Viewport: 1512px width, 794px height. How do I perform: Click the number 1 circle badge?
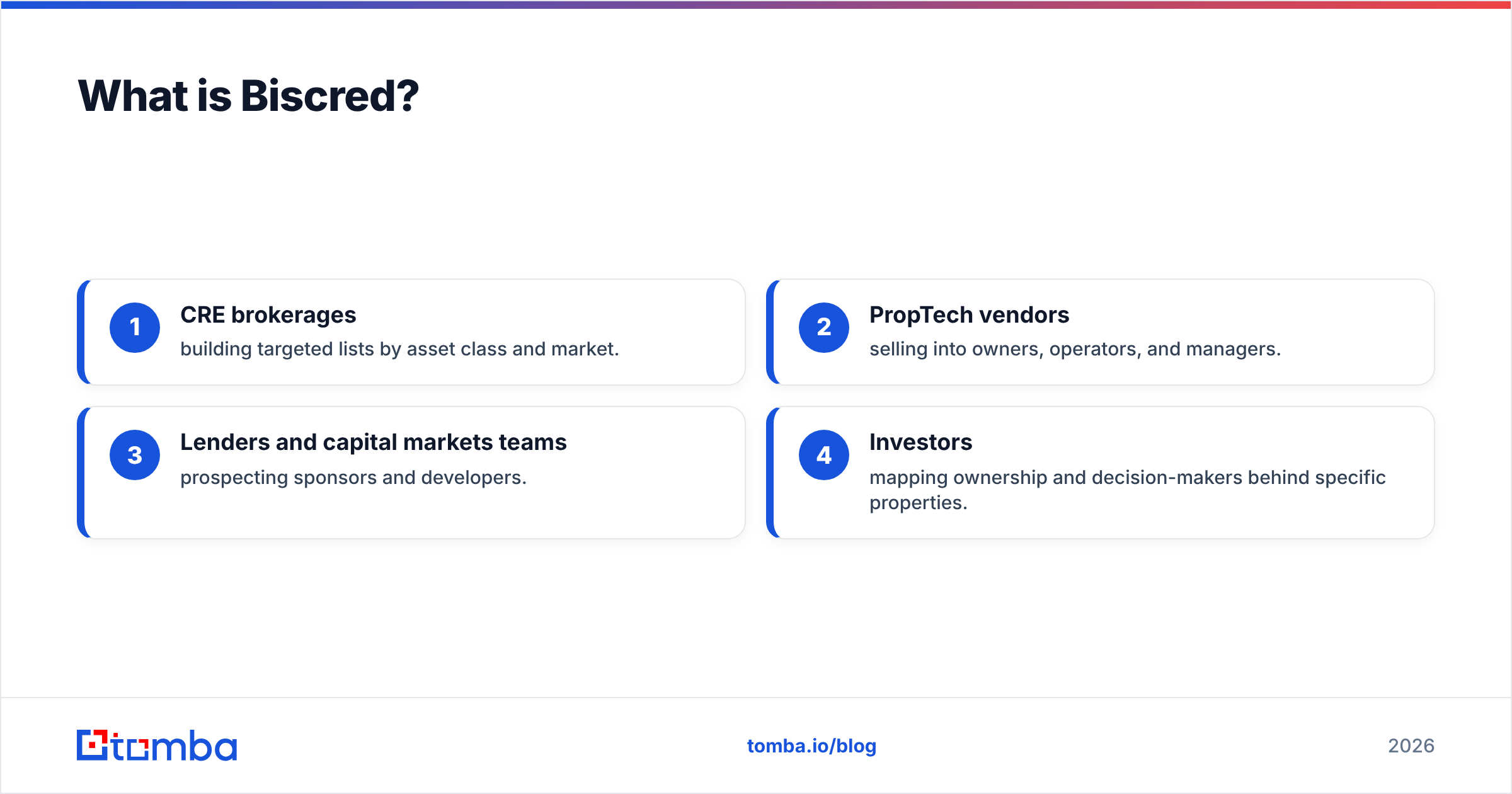(x=135, y=328)
